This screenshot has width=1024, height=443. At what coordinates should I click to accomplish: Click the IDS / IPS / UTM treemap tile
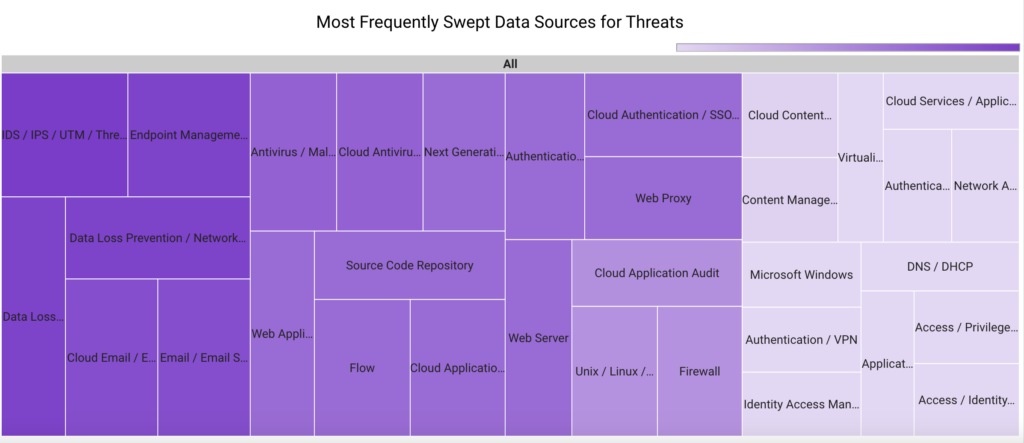[64, 135]
